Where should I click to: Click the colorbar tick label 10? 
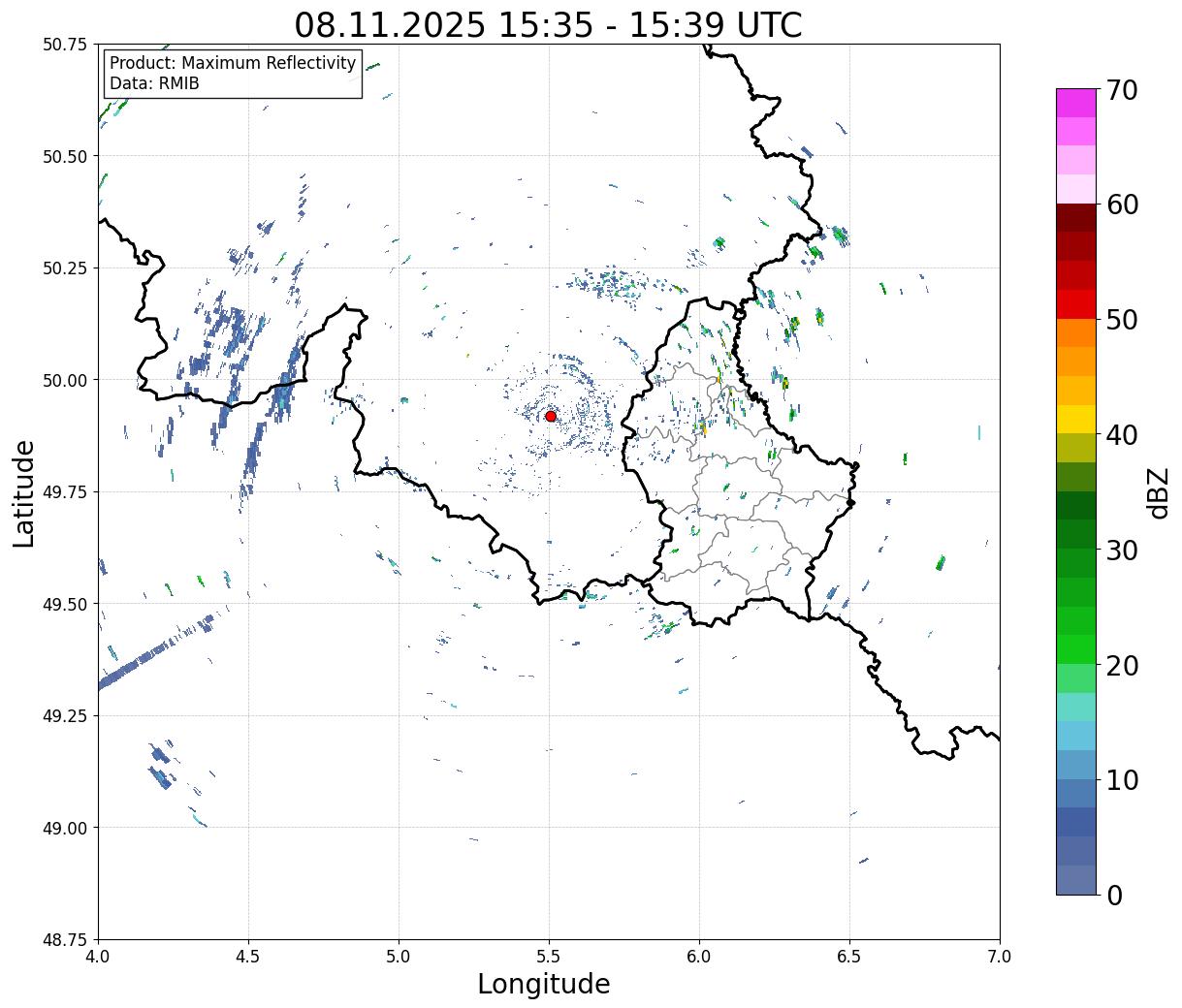(x=1122, y=779)
